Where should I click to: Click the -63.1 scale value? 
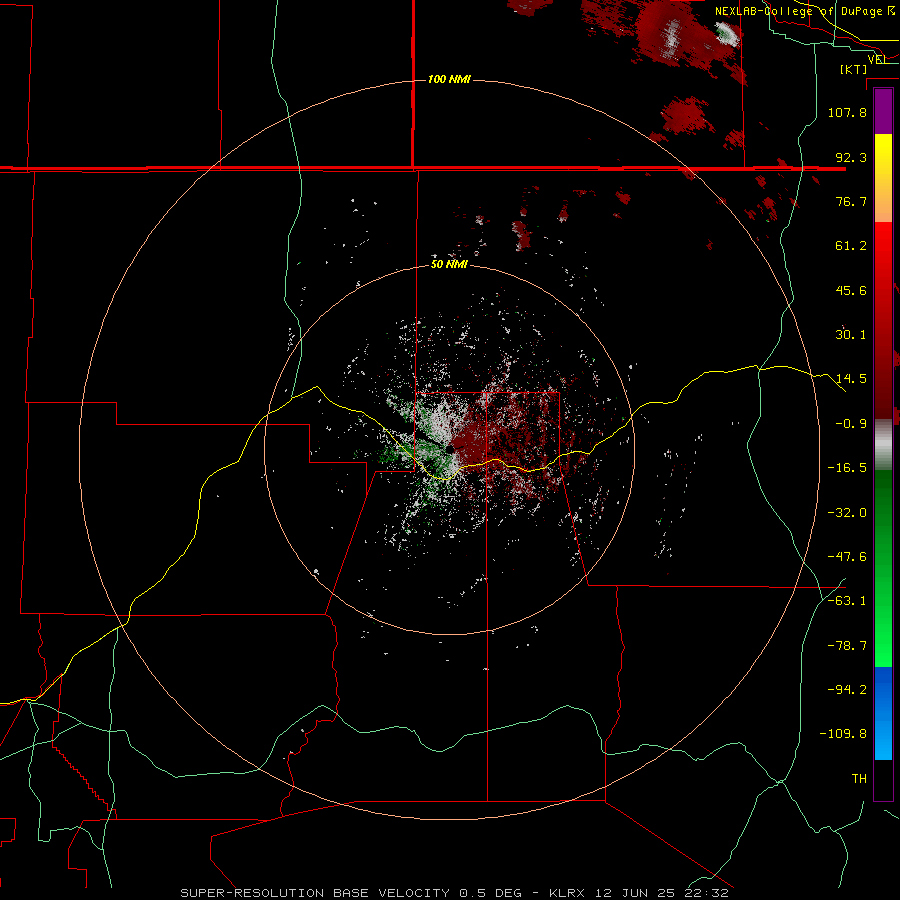pyautogui.click(x=847, y=601)
